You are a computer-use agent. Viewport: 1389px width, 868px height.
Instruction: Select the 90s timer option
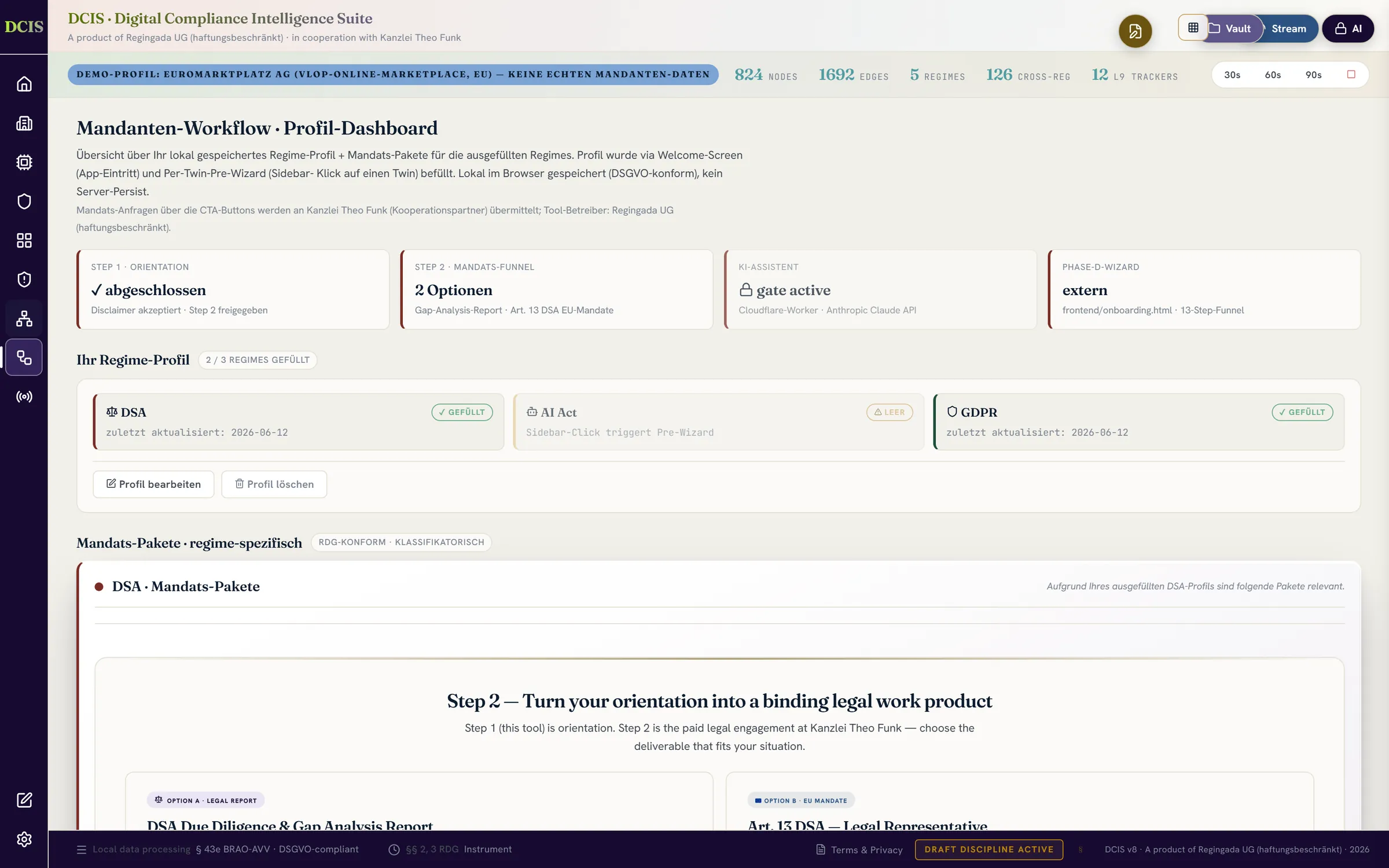tap(1314, 75)
